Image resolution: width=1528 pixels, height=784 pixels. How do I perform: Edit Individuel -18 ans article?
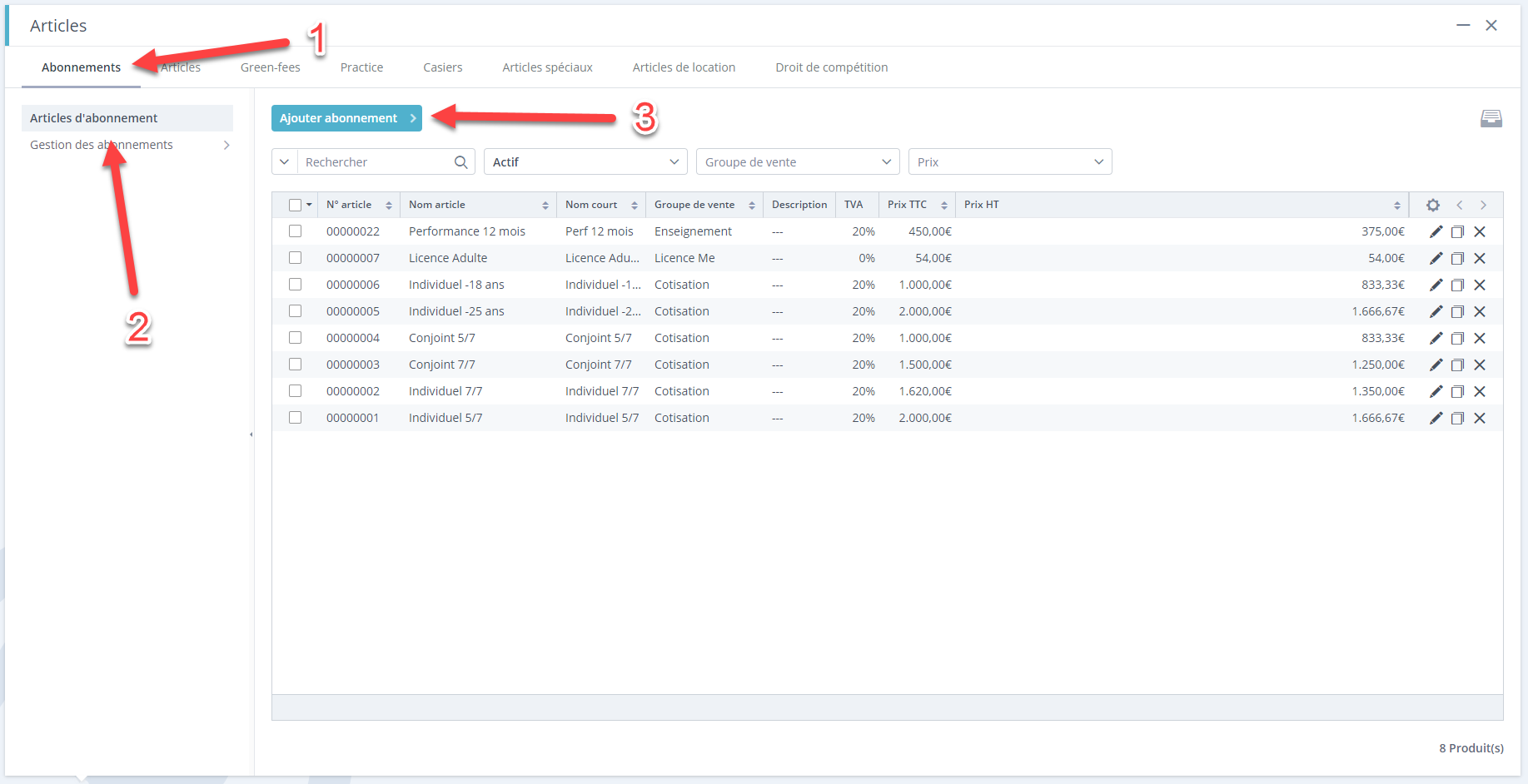[1436, 285]
